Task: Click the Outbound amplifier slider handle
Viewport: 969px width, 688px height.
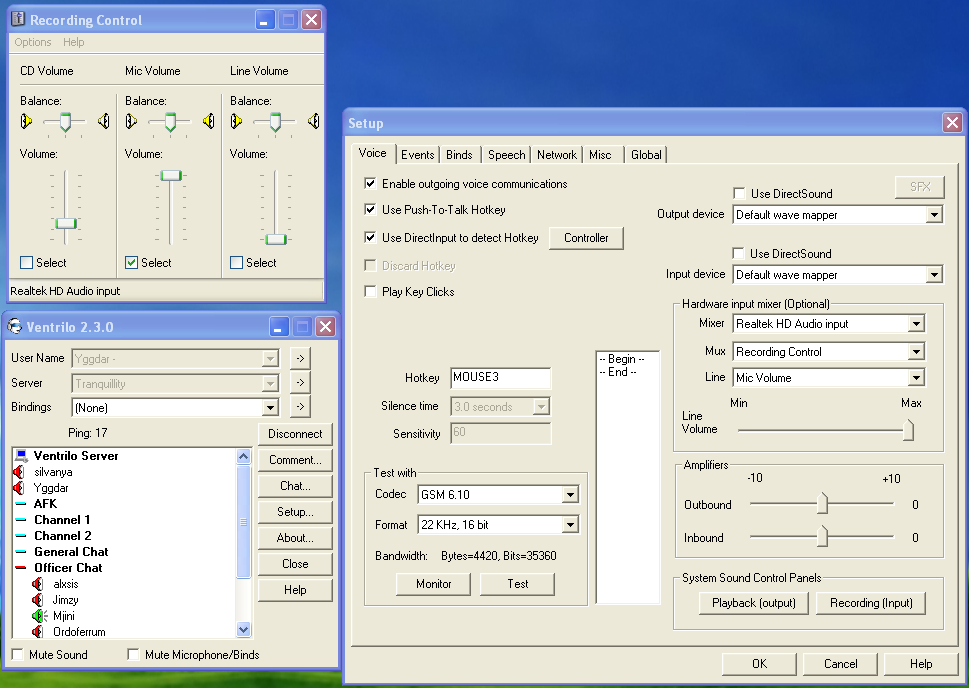Action: [822, 503]
